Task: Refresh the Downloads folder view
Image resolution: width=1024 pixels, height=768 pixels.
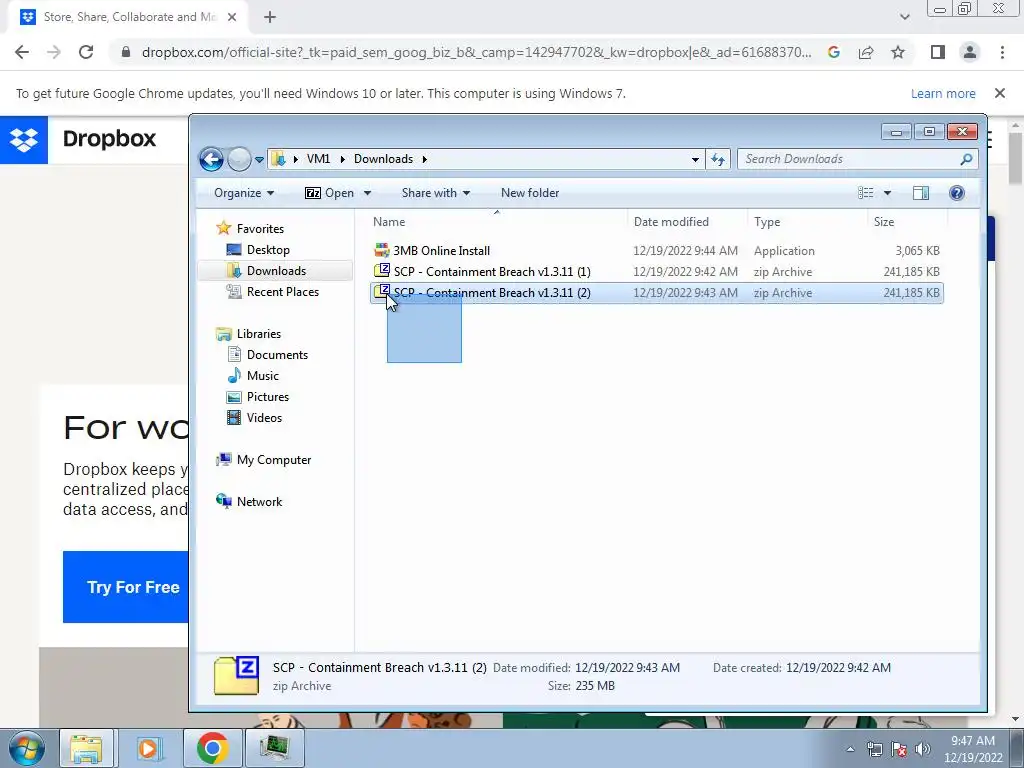Action: pos(718,159)
